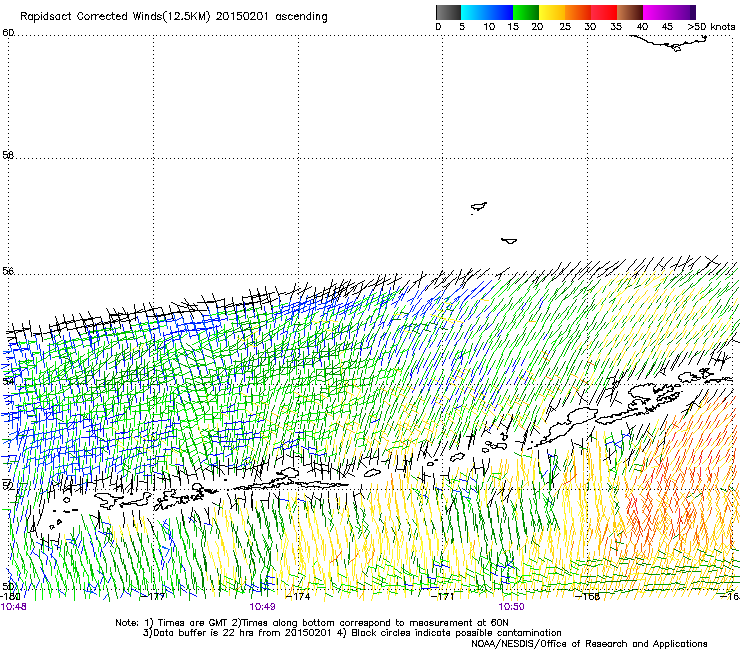Click the chart title 'Rapidscat Corrected Winds(12.5KM)'

pos(115,17)
